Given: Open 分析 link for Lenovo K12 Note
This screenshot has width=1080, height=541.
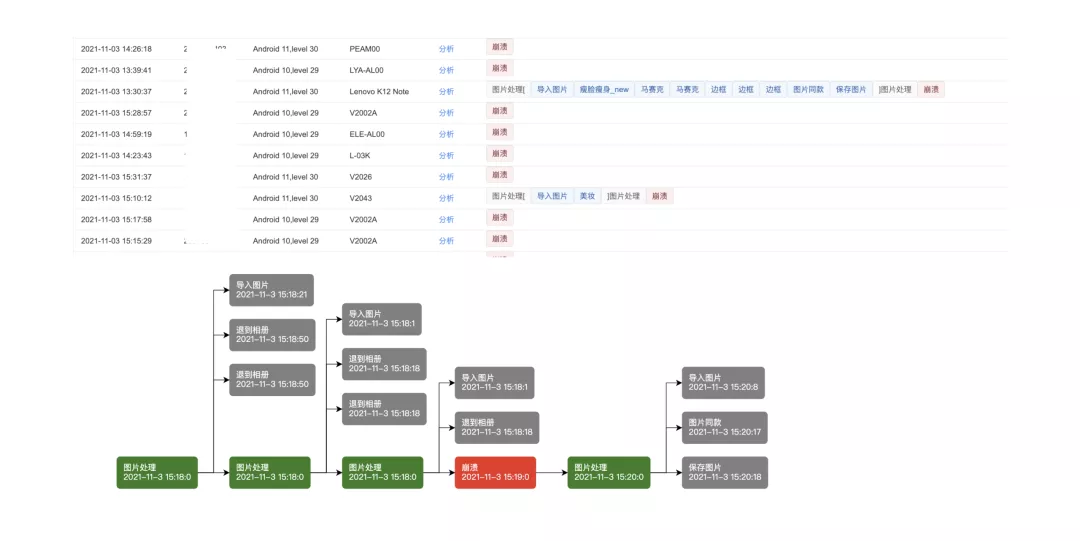Looking at the screenshot, I should click(446, 91).
